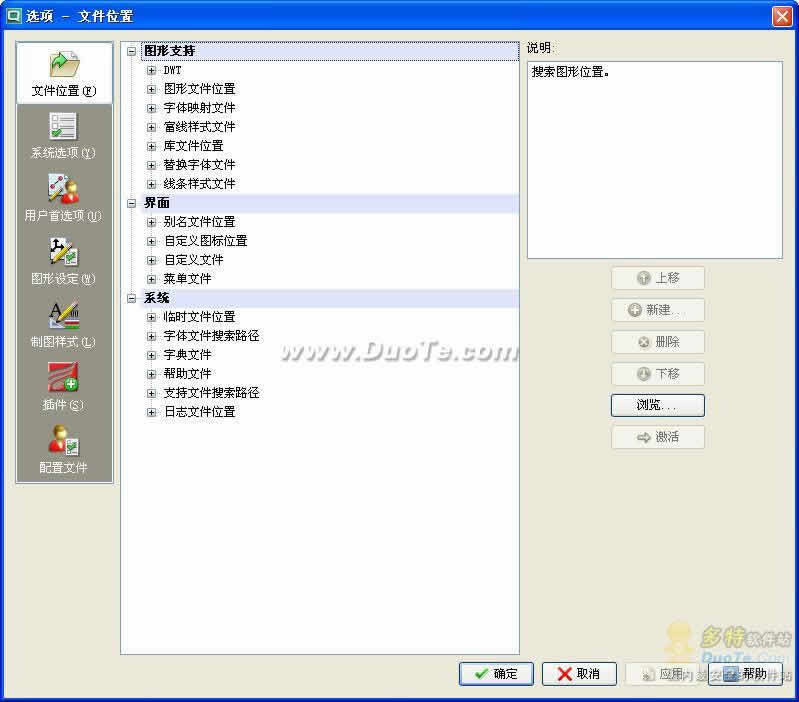Image resolution: width=799 pixels, height=702 pixels.
Task: Go to 图形设定 (W) page
Action: coord(63,262)
